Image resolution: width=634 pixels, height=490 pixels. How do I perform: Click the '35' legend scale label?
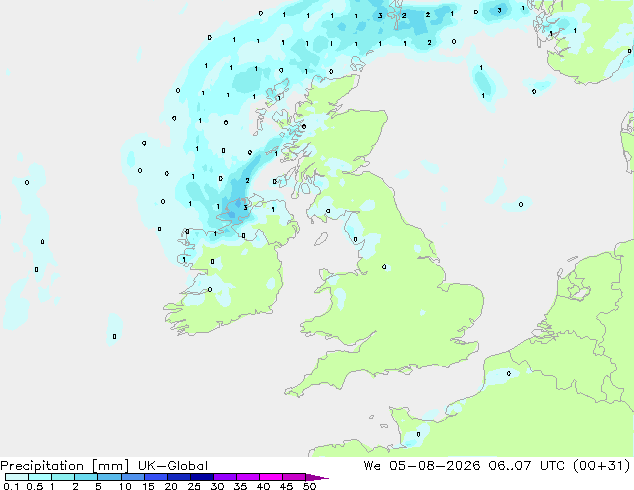point(240,486)
